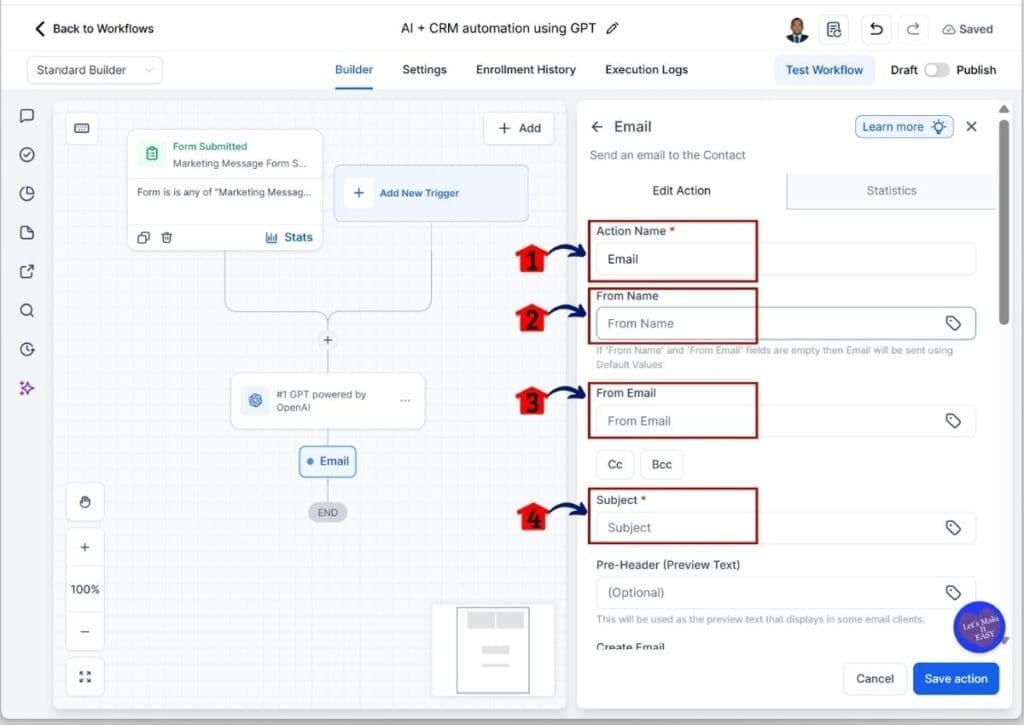Click the Save action button
The width and height of the screenshot is (1024, 725).
click(955, 678)
